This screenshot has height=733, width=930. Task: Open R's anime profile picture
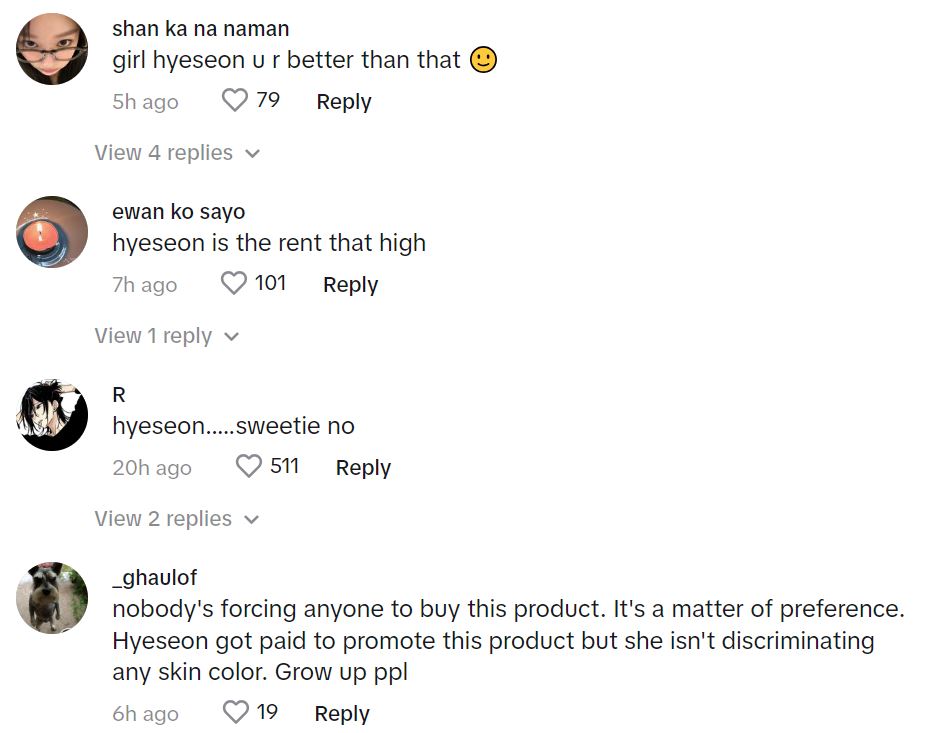[53, 415]
